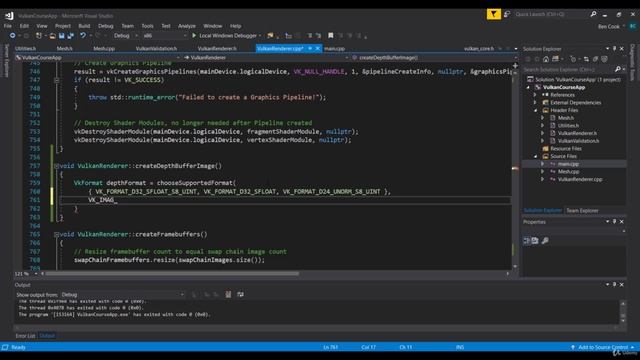
Task: Collapse the VulkanCourseApp project node
Action: pos(529,87)
